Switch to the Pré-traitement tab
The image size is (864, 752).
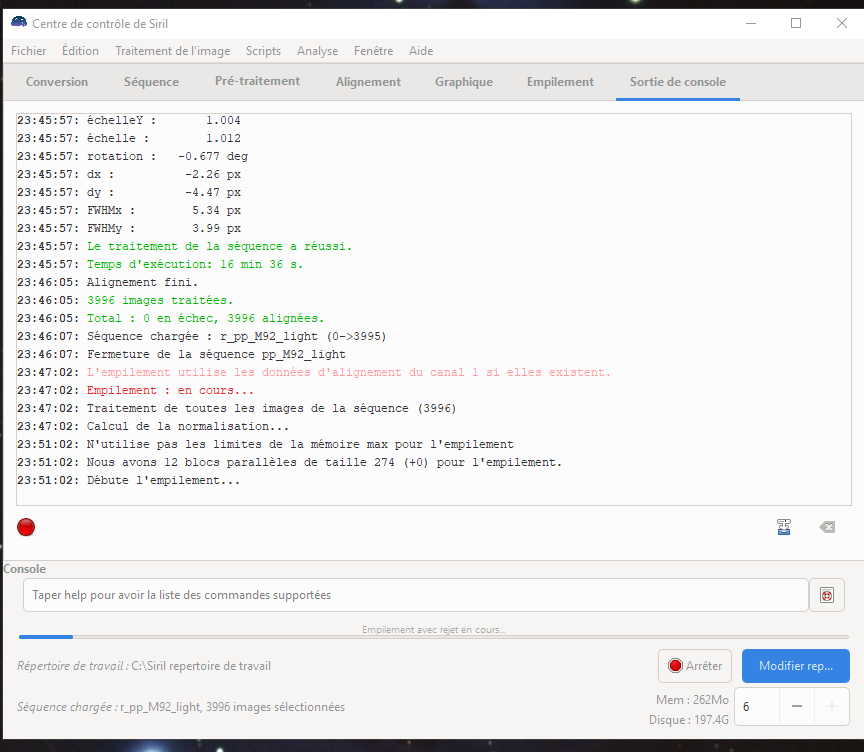click(x=257, y=82)
